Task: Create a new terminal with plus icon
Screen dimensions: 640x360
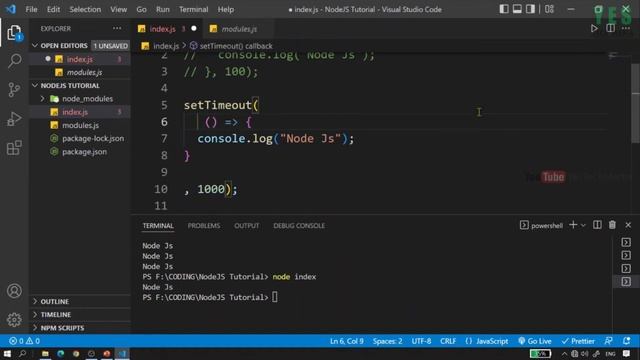Action: (x=573, y=225)
